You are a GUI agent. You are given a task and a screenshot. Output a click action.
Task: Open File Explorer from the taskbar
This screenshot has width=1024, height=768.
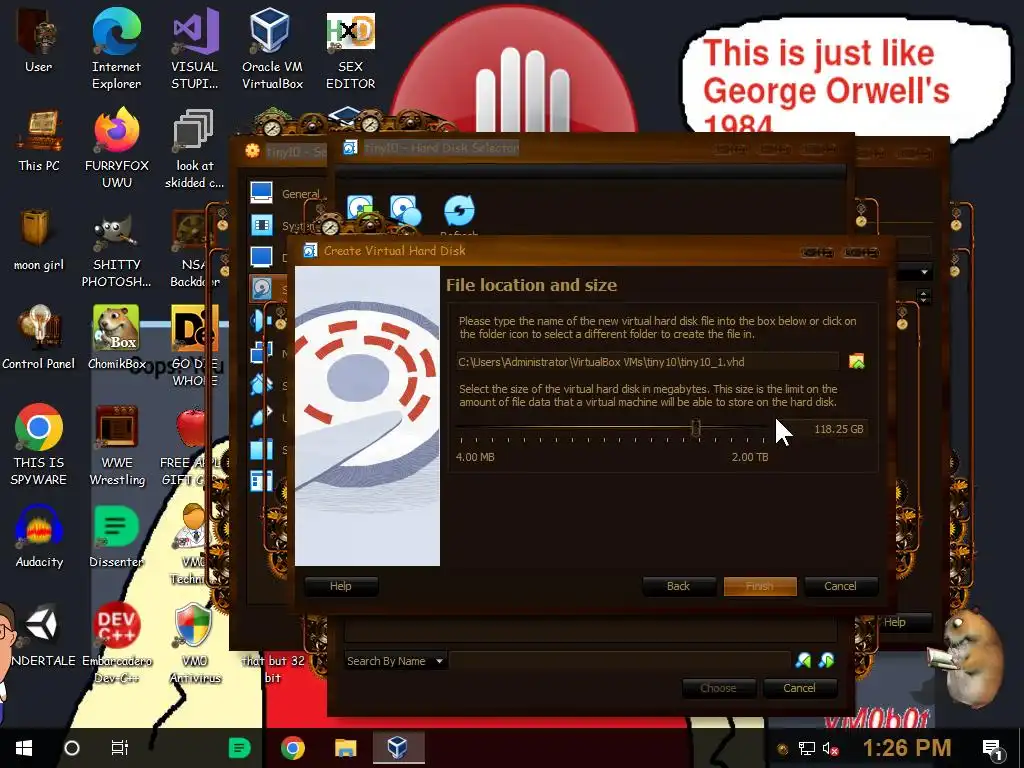click(x=345, y=748)
